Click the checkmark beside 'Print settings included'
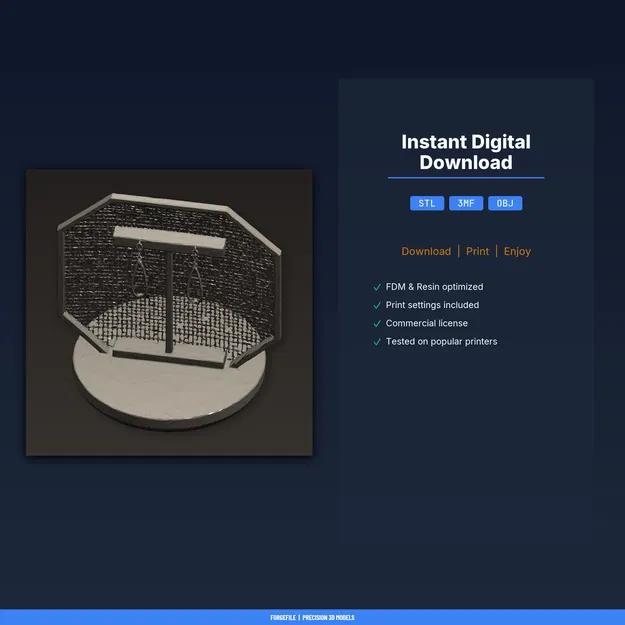The image size is (625, 625). 377,305
